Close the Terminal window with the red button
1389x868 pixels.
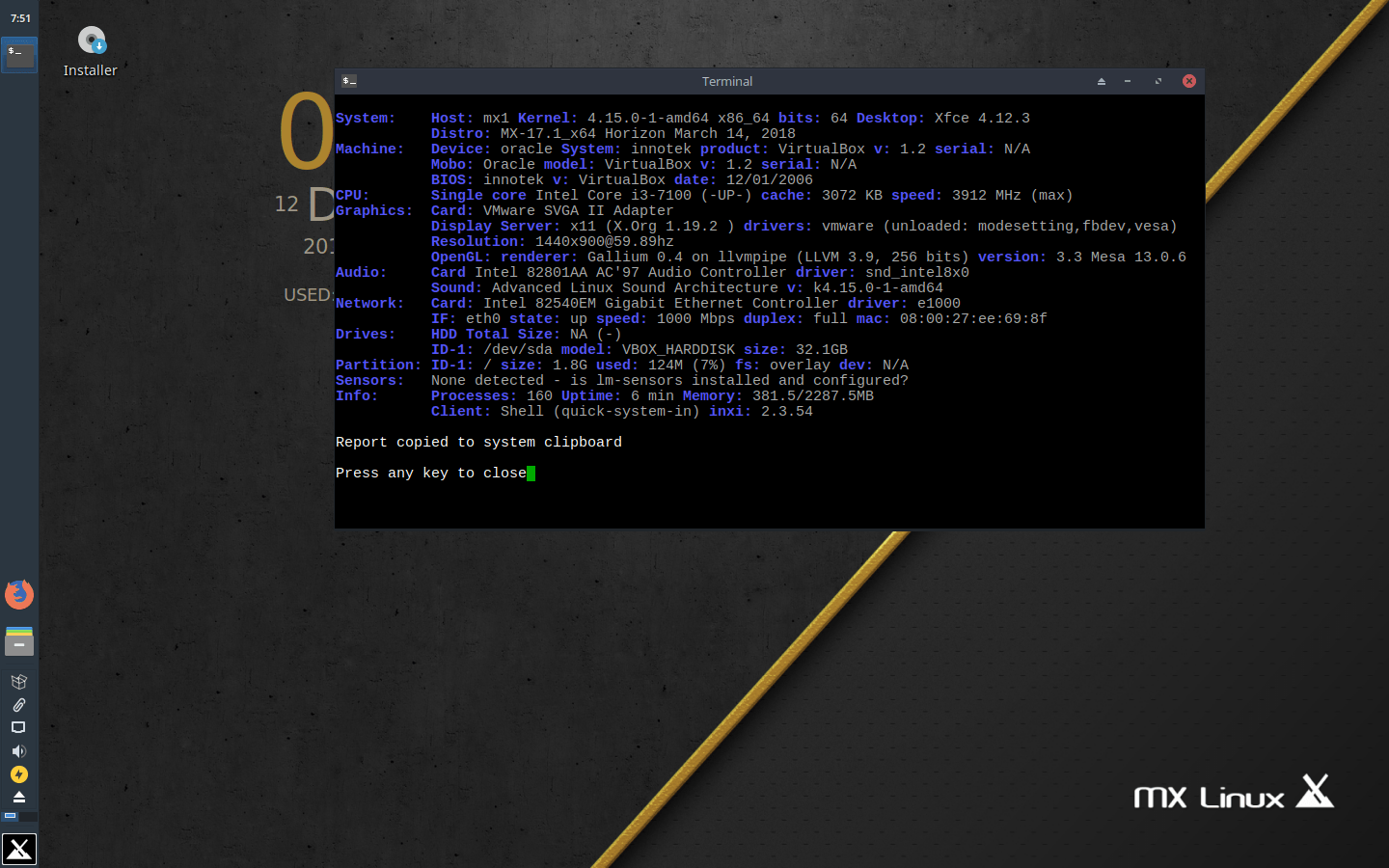1189,81
